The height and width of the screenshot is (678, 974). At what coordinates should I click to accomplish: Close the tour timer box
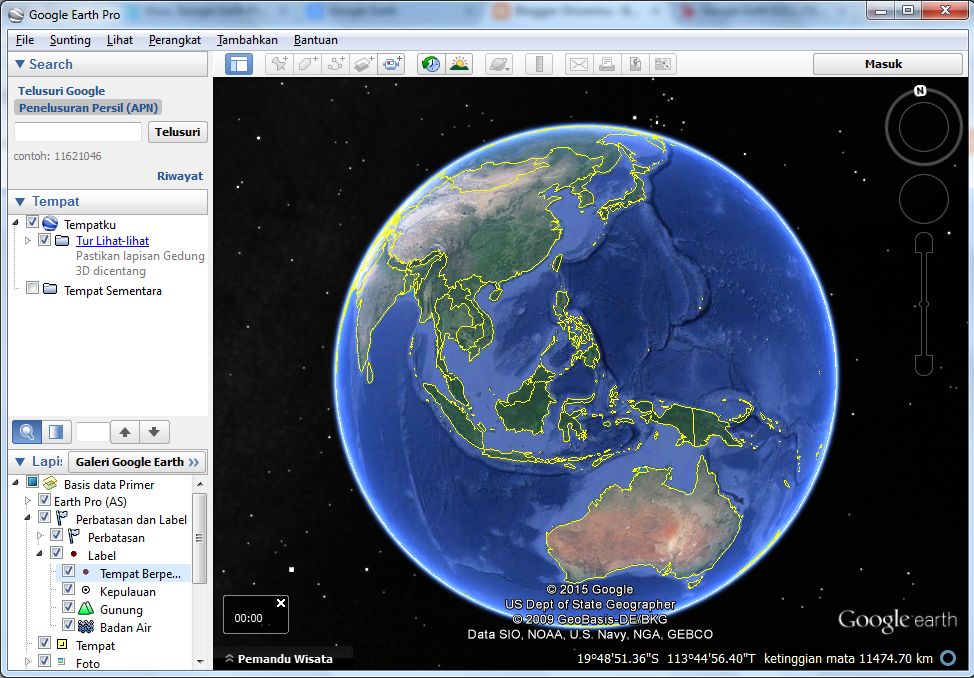[281, 603]
